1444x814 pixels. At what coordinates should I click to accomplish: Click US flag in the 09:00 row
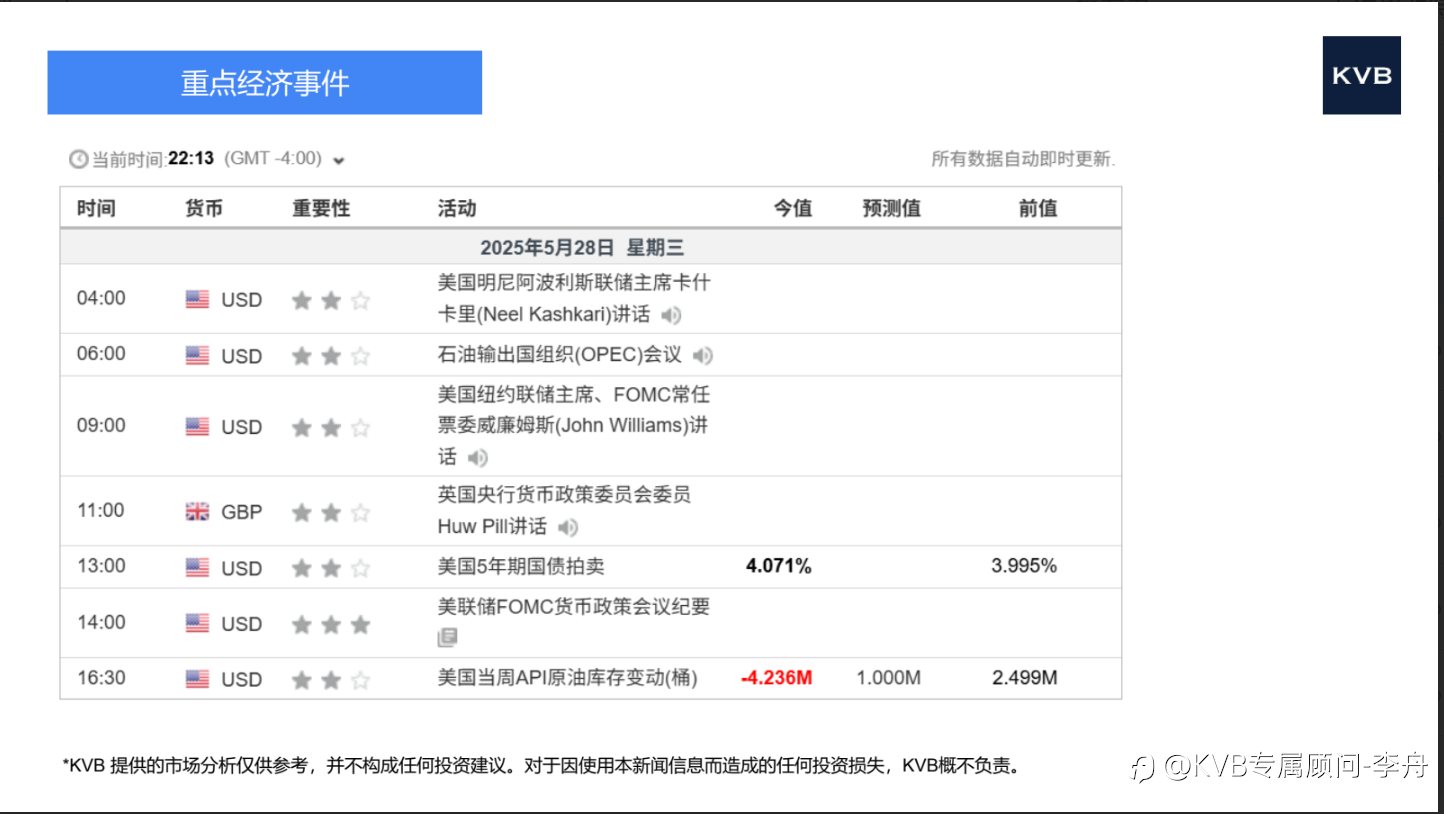click(x=197, y=427)
